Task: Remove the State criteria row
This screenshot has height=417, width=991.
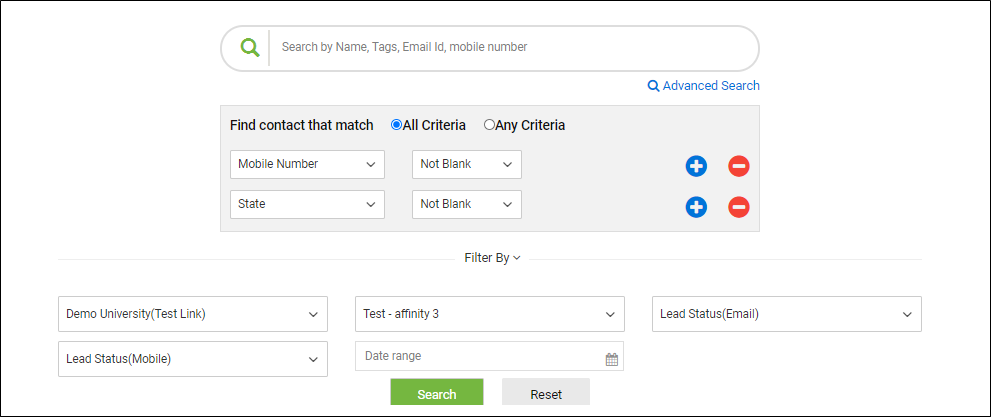Action: coord(738,207)
